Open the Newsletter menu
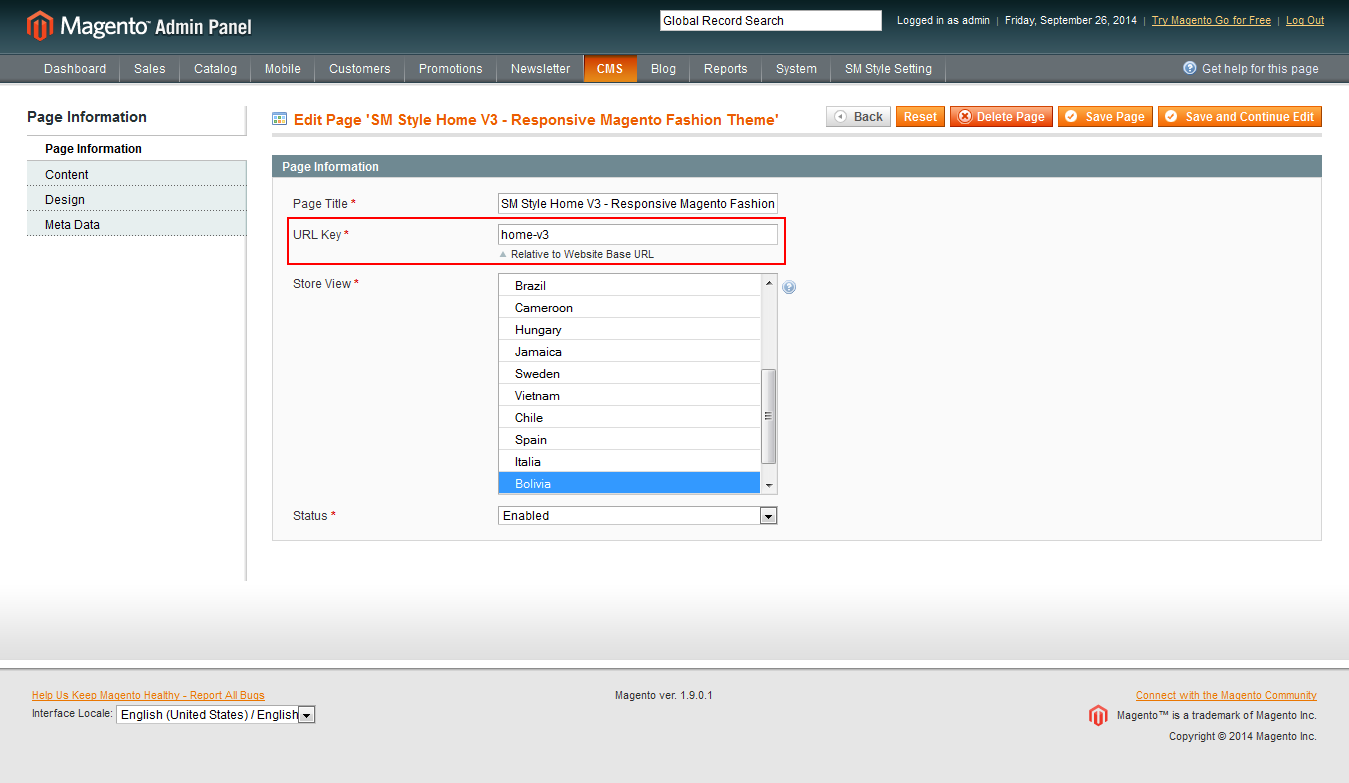This screenshot has height=783, width=1349. coord(541,69)
